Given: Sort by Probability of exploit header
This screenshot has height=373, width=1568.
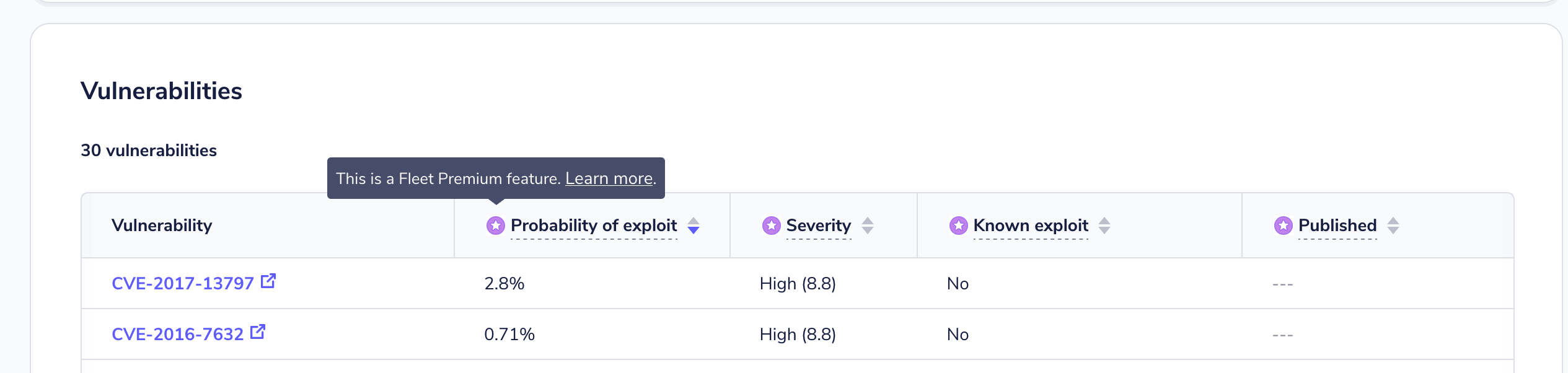Looking at the screenshot, I should pyautogui.click(x=593, y=226).
